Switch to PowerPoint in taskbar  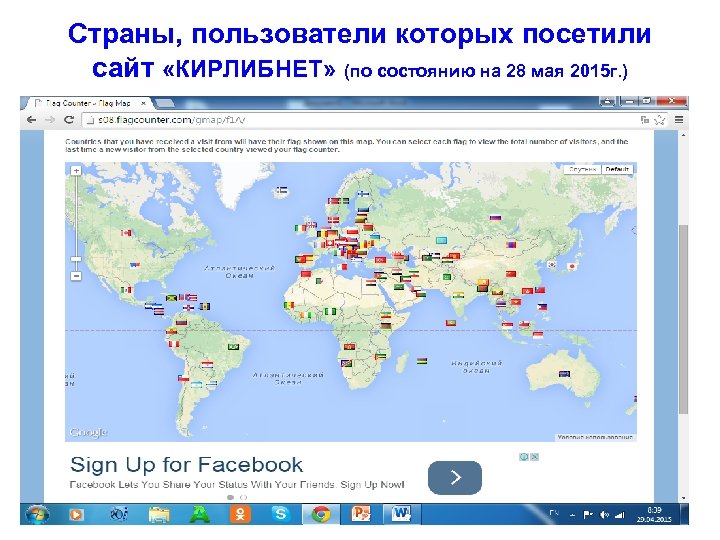tap(361, 514)
